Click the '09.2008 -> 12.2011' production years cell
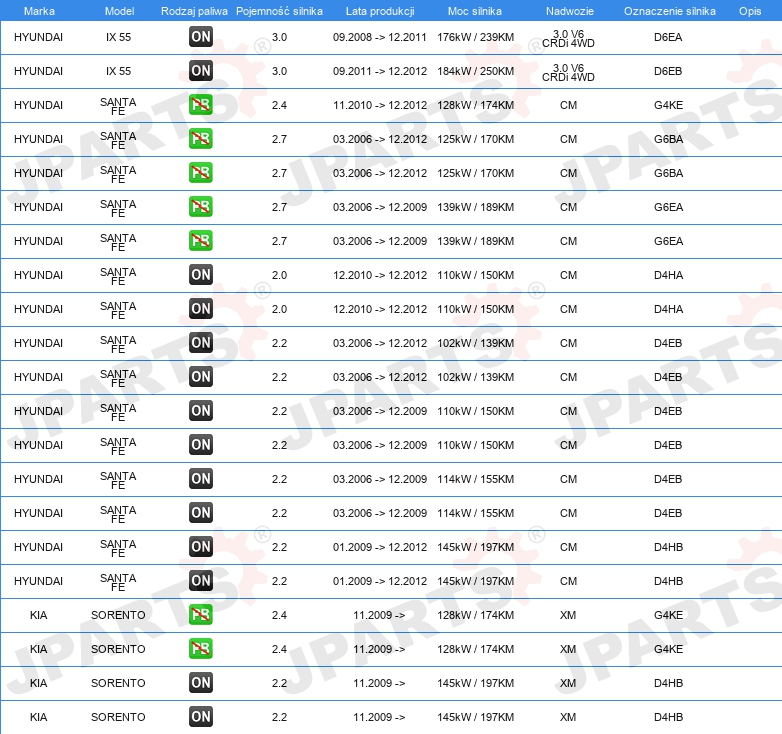782x734 pixels. pos(380,37)
